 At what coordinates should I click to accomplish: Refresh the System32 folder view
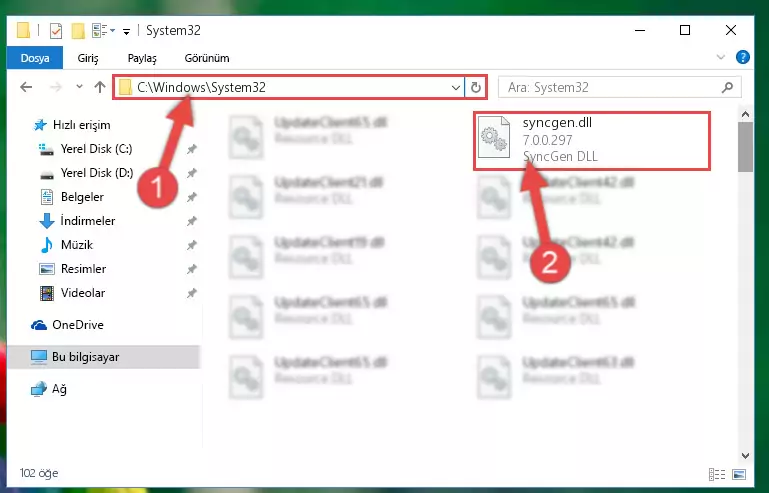click(x=475, y=88)
